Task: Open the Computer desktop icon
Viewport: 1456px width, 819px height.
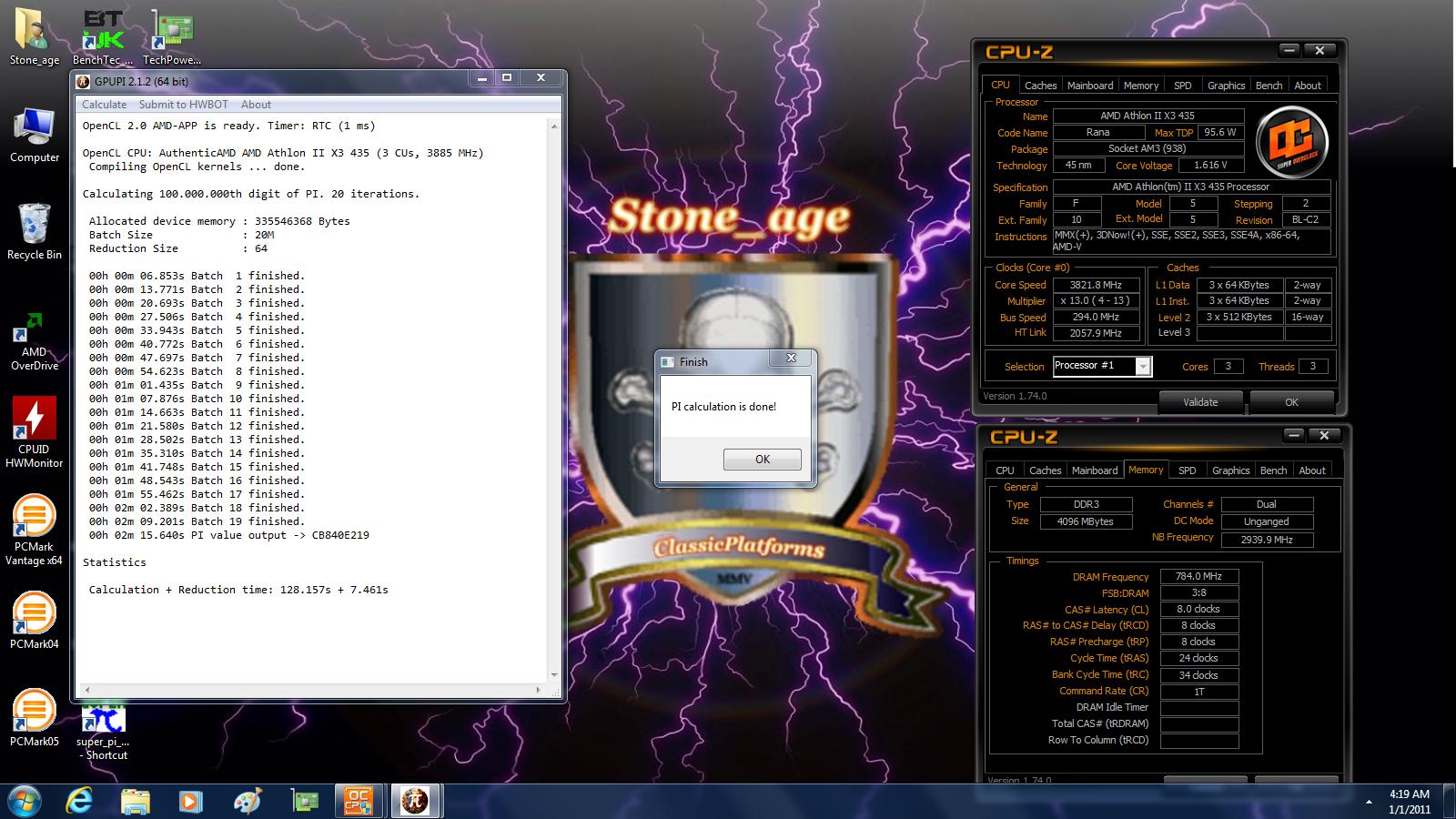Action: [34, 135]
